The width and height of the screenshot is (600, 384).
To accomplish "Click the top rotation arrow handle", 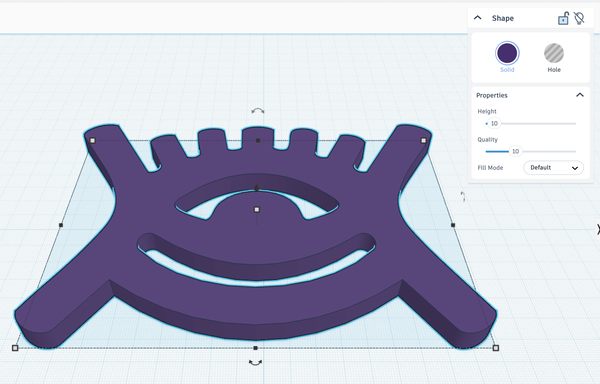I will [x=258, y=111].
